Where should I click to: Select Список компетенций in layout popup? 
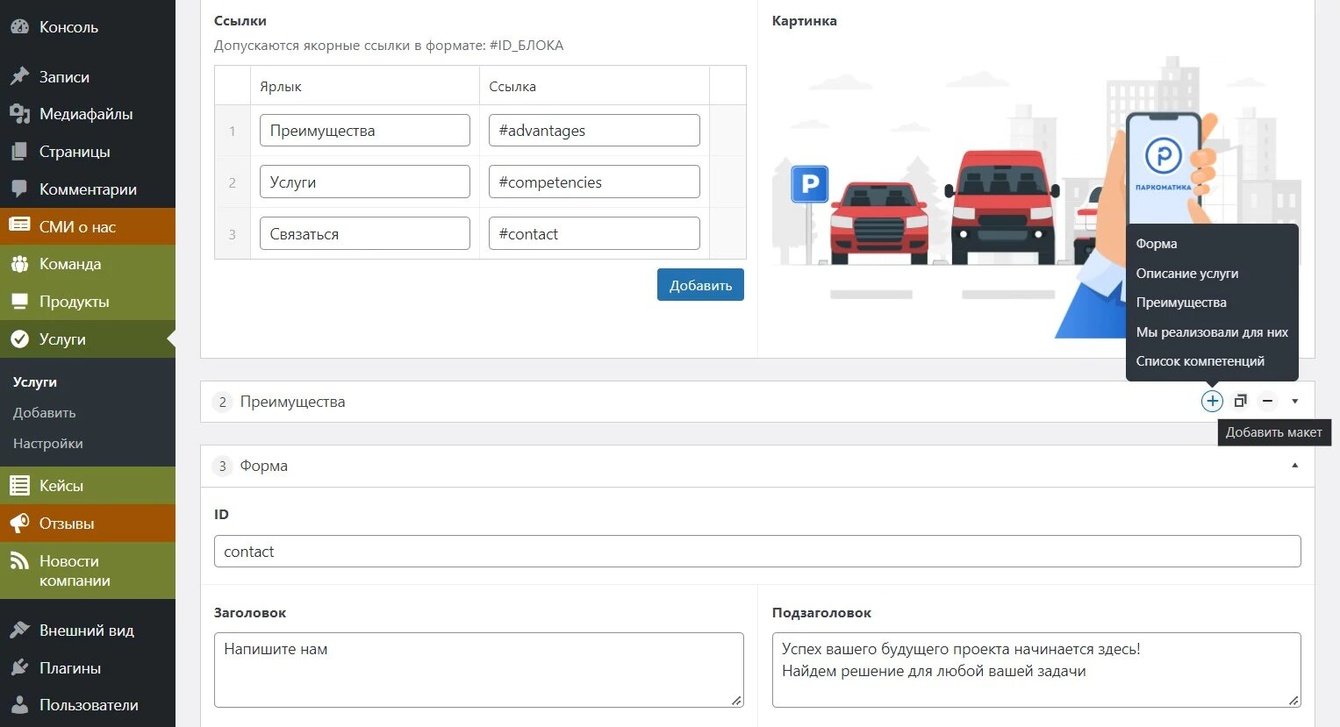click(x=1200, y=361)
